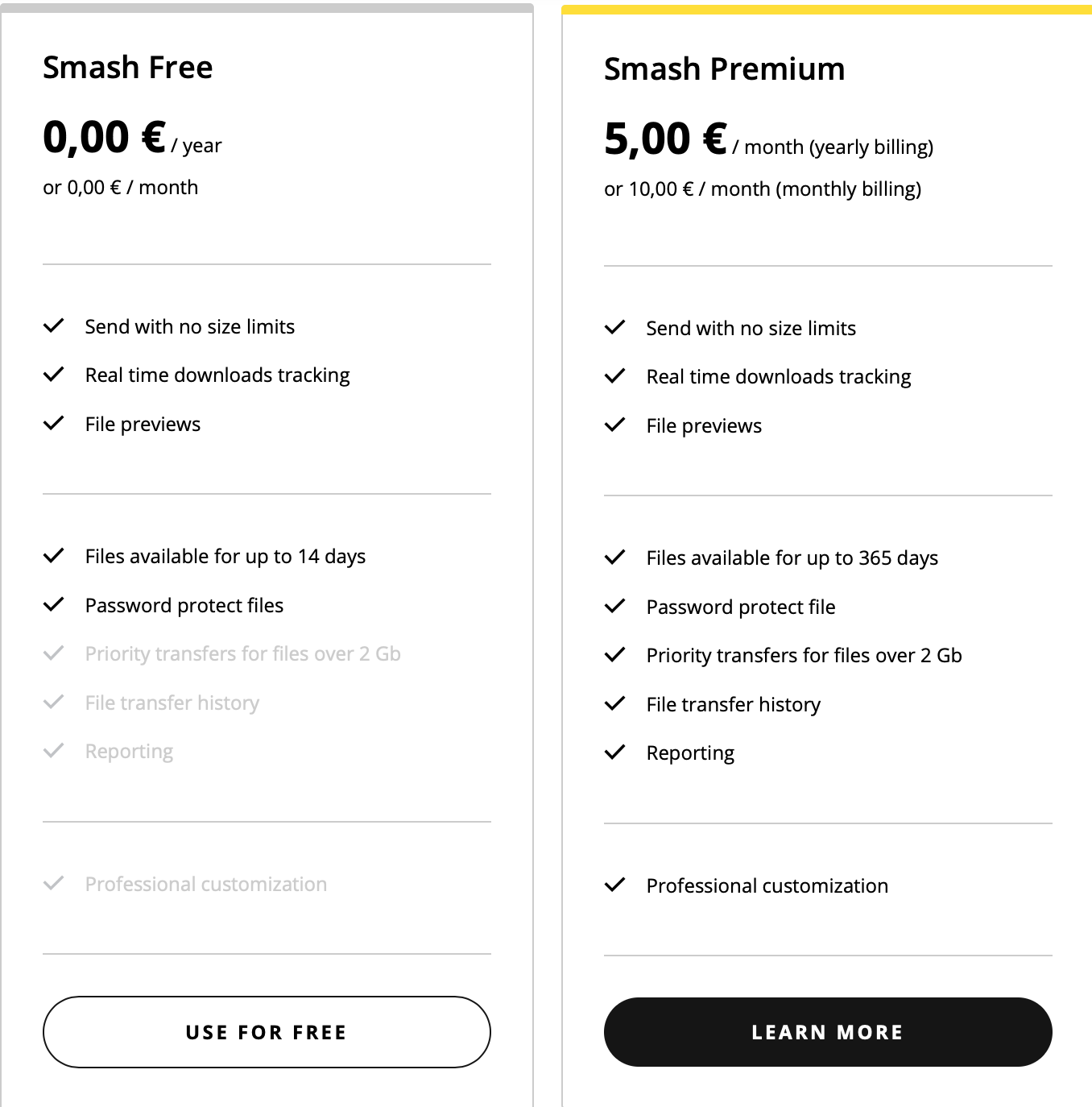Click greyed checkmark beside Free 'Professional customization'
Viewport: 1092px width, 1107px height.
tap(53, 884)
